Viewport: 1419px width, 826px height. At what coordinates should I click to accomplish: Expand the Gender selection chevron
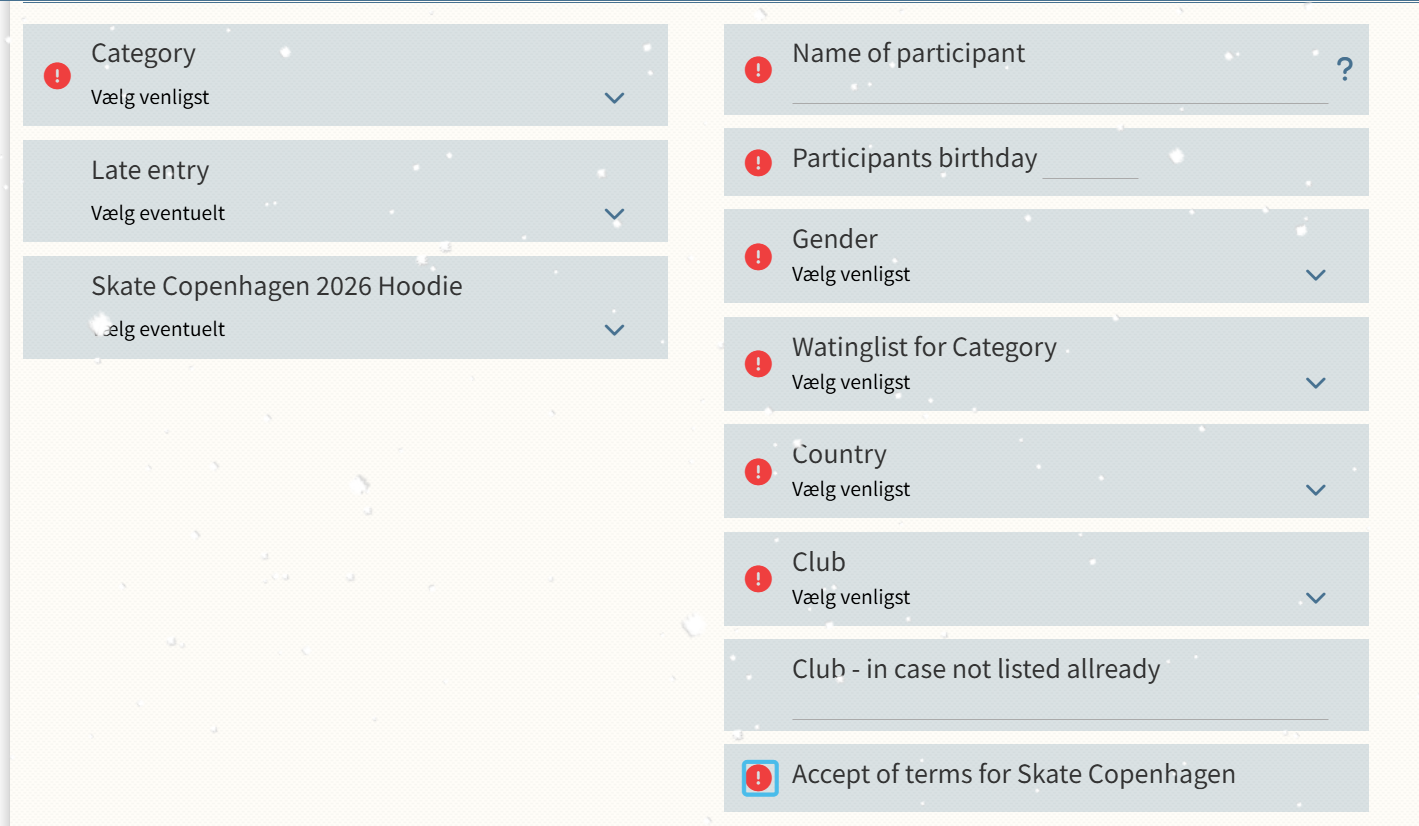(1315, 275)
